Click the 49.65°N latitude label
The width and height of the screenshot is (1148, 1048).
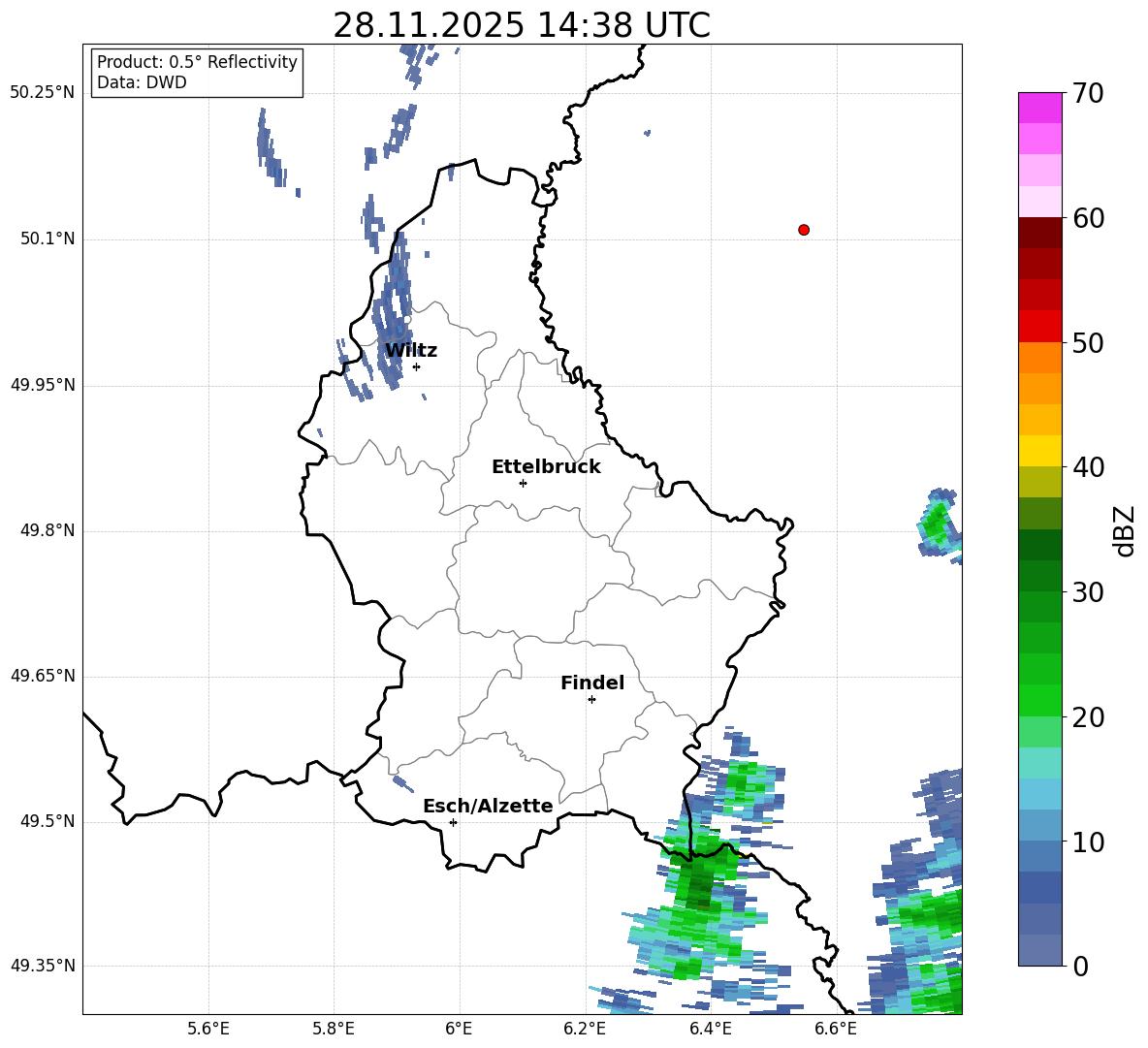click(43, 676)
